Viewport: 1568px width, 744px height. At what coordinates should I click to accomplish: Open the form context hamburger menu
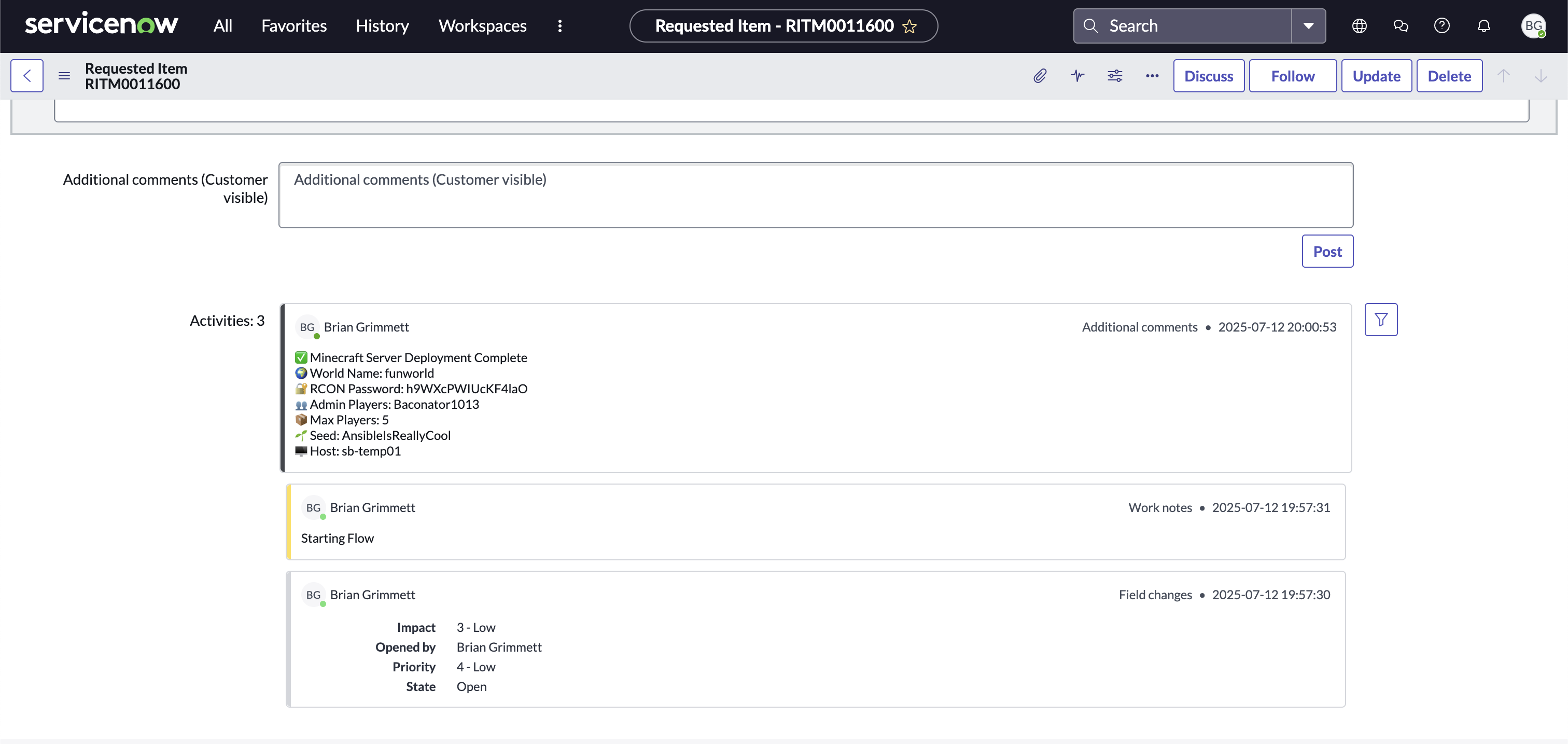pyautogui.click(x=64, y=76)
